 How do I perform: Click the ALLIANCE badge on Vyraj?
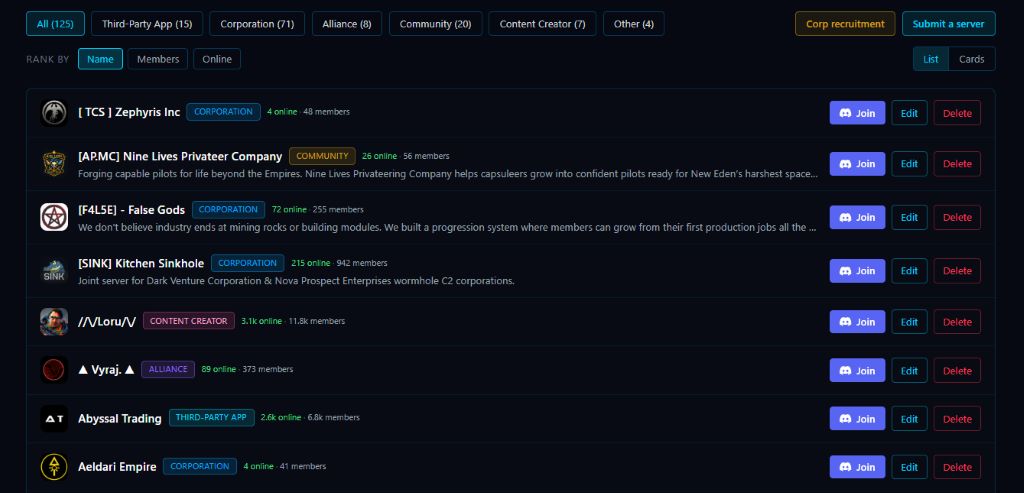coord(168,369)
